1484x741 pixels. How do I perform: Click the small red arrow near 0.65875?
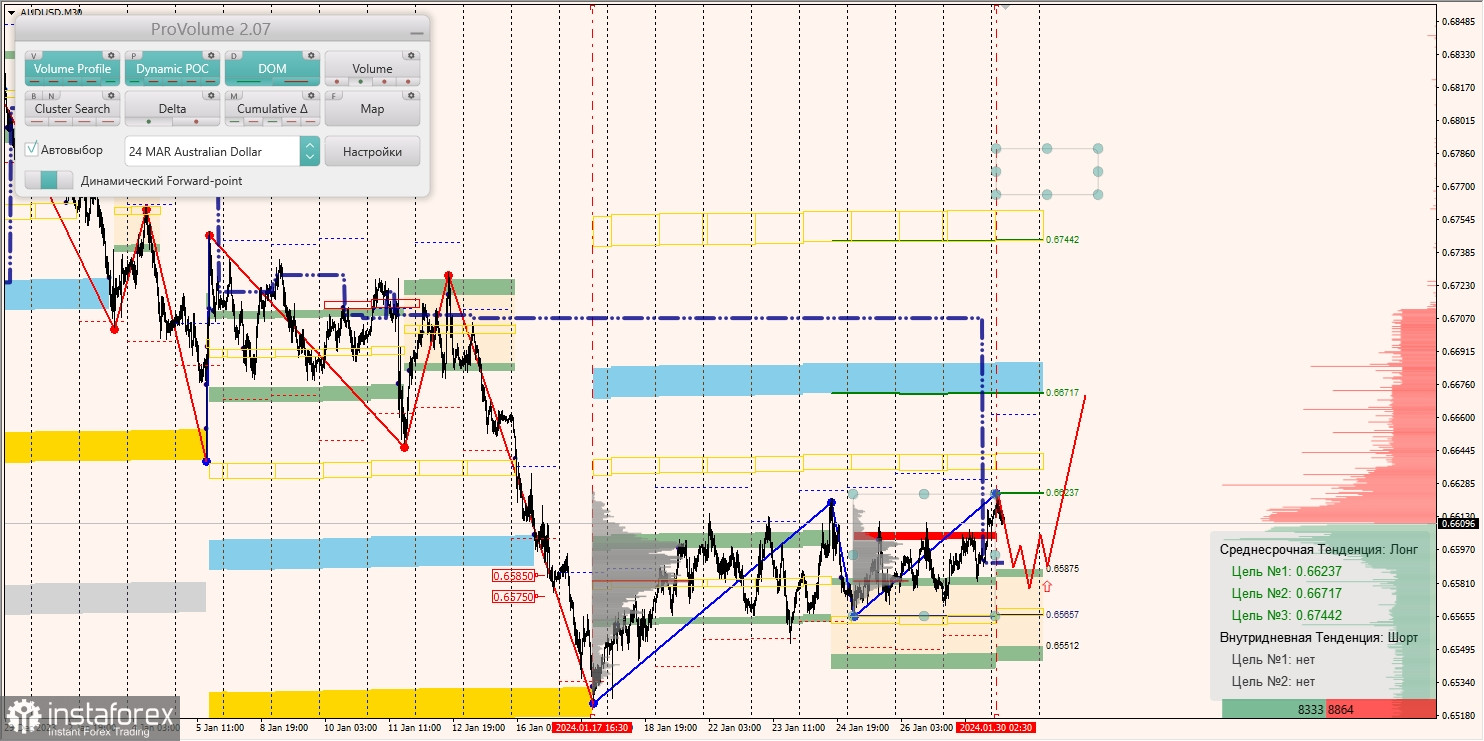click(1047, 586)
